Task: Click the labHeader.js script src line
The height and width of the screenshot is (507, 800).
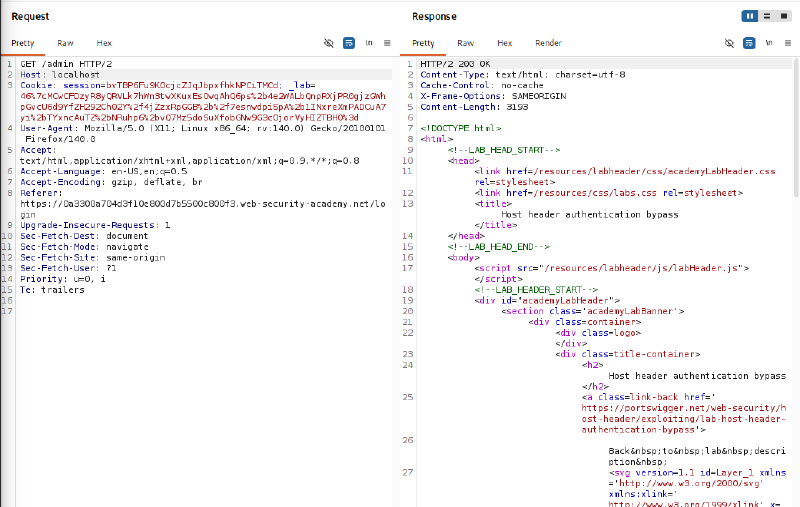Action: tap(612, 268)
